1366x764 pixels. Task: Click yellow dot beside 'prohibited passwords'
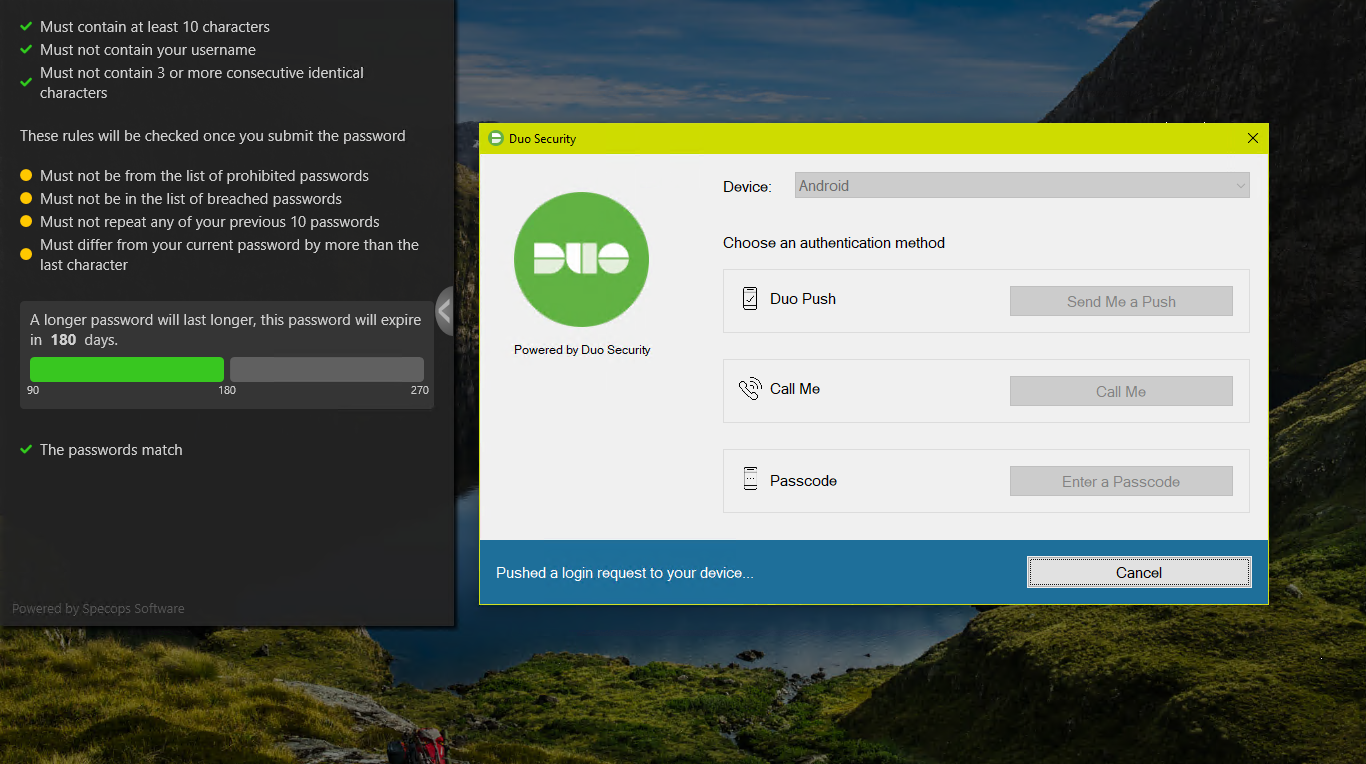pos(26,175)
